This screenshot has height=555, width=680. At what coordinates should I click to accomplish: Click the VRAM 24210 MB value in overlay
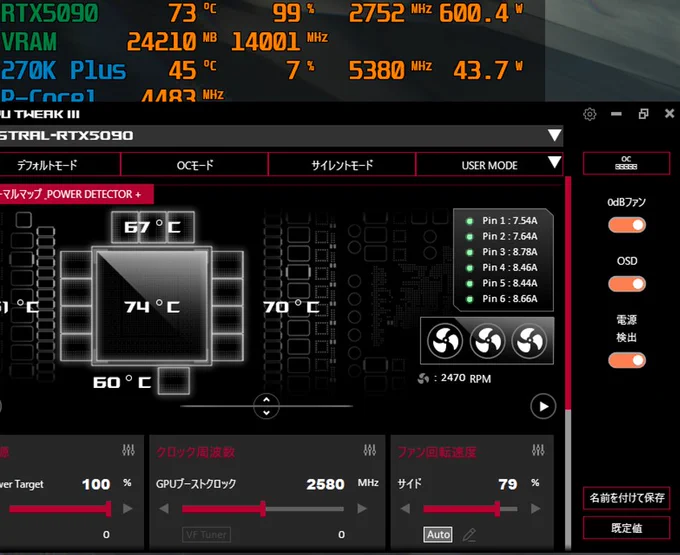[x=171, y=41]
